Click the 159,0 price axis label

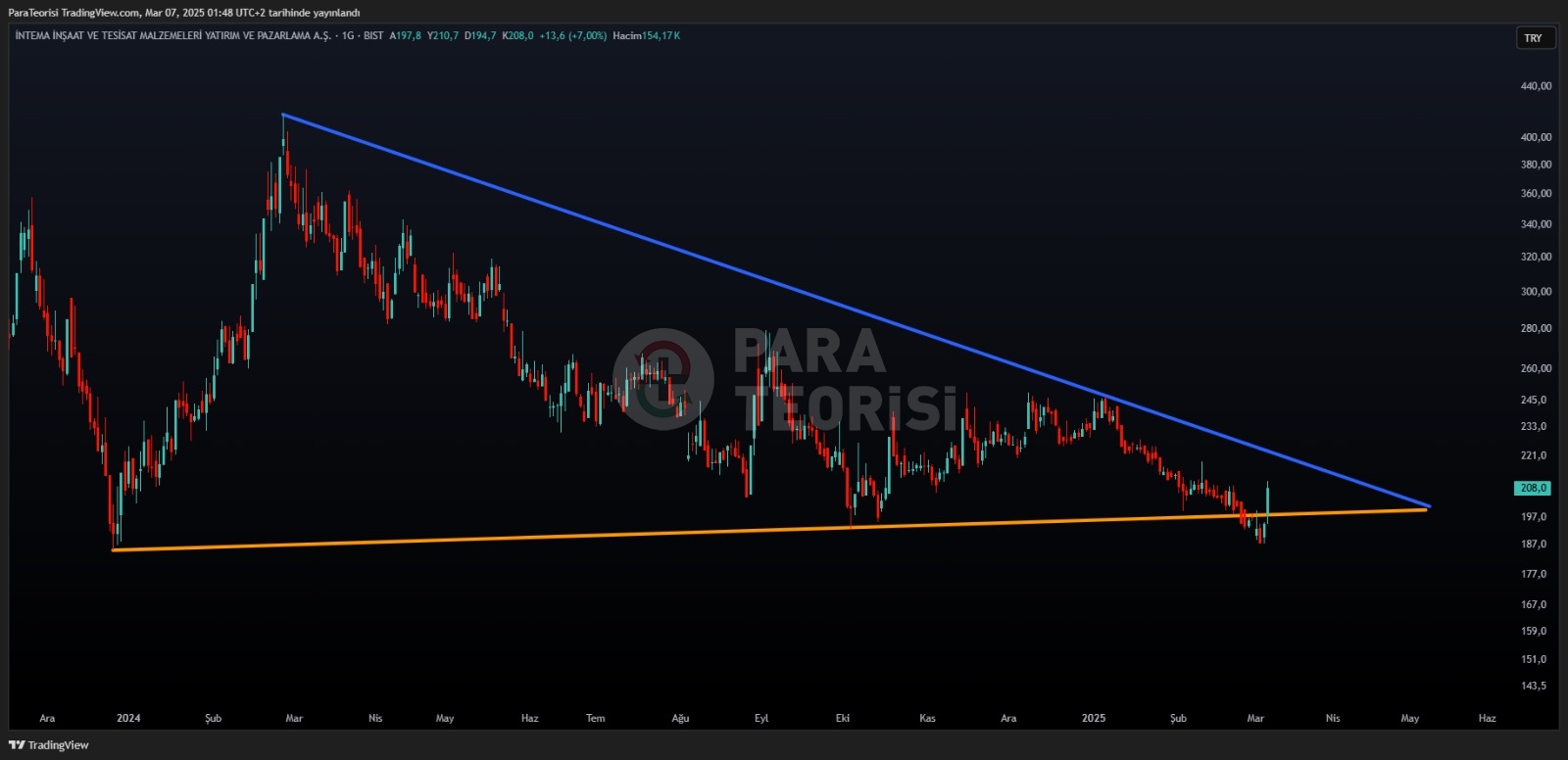coord(1534,632)
